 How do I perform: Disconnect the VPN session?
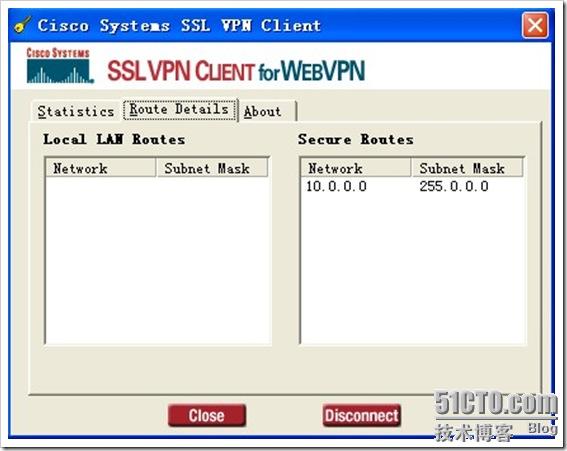pos(362,416)
